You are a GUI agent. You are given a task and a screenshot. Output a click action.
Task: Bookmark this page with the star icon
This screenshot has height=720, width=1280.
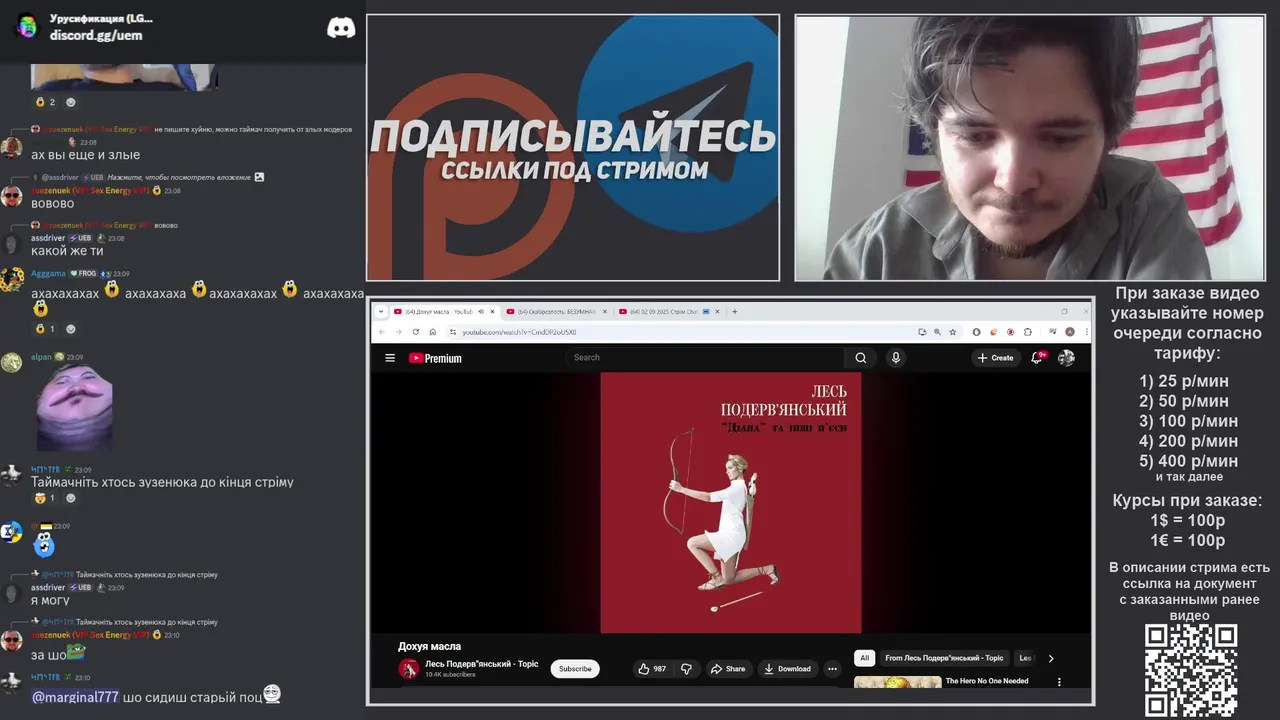pos(953,332)
